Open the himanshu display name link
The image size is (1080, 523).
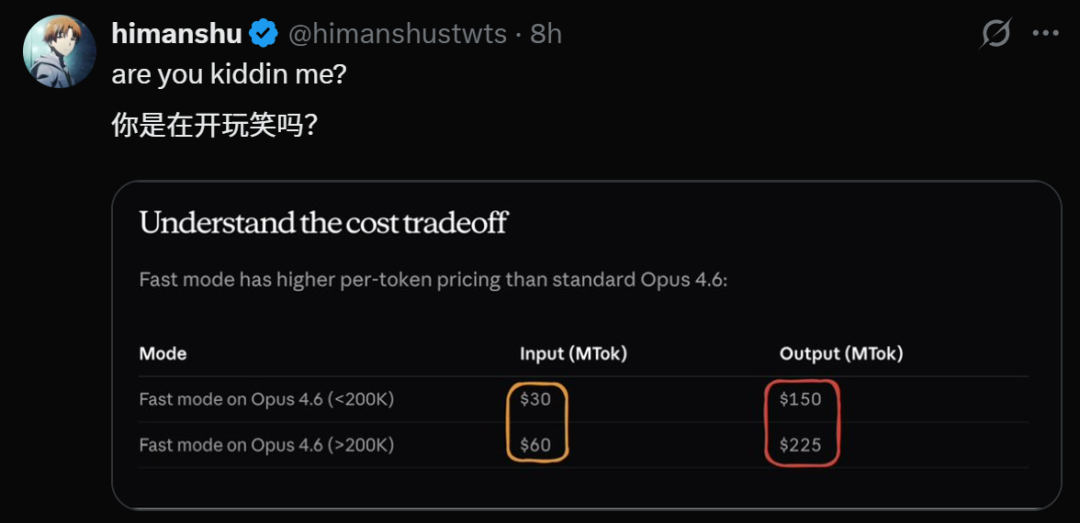[176, 34]
